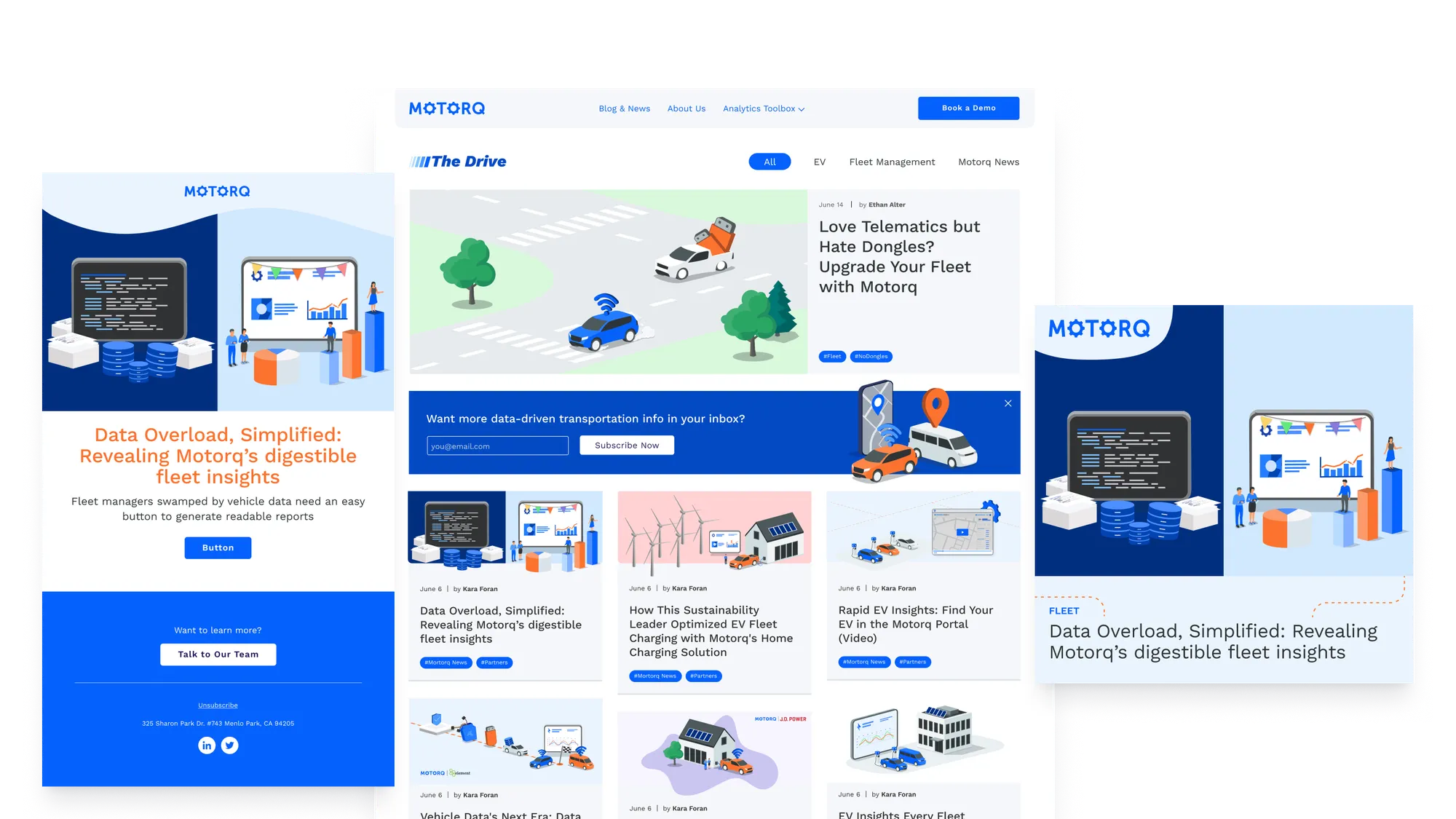Expand the Analytics Toolbox dropdown menu

tap(762, 108)
